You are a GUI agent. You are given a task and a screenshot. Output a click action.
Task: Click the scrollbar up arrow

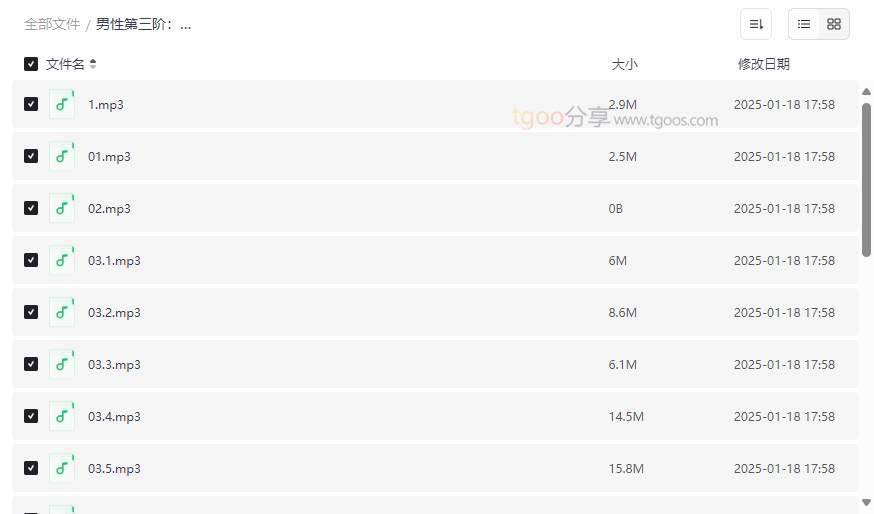pyautogui.click(x=866, y=91)
